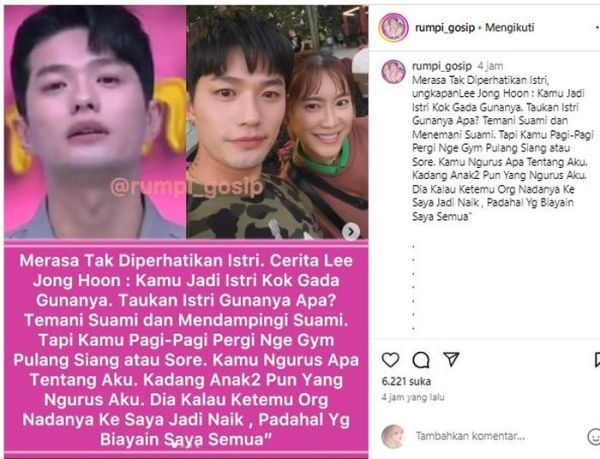
Task: Save the post with the bookmark icon
Action: 597,360
